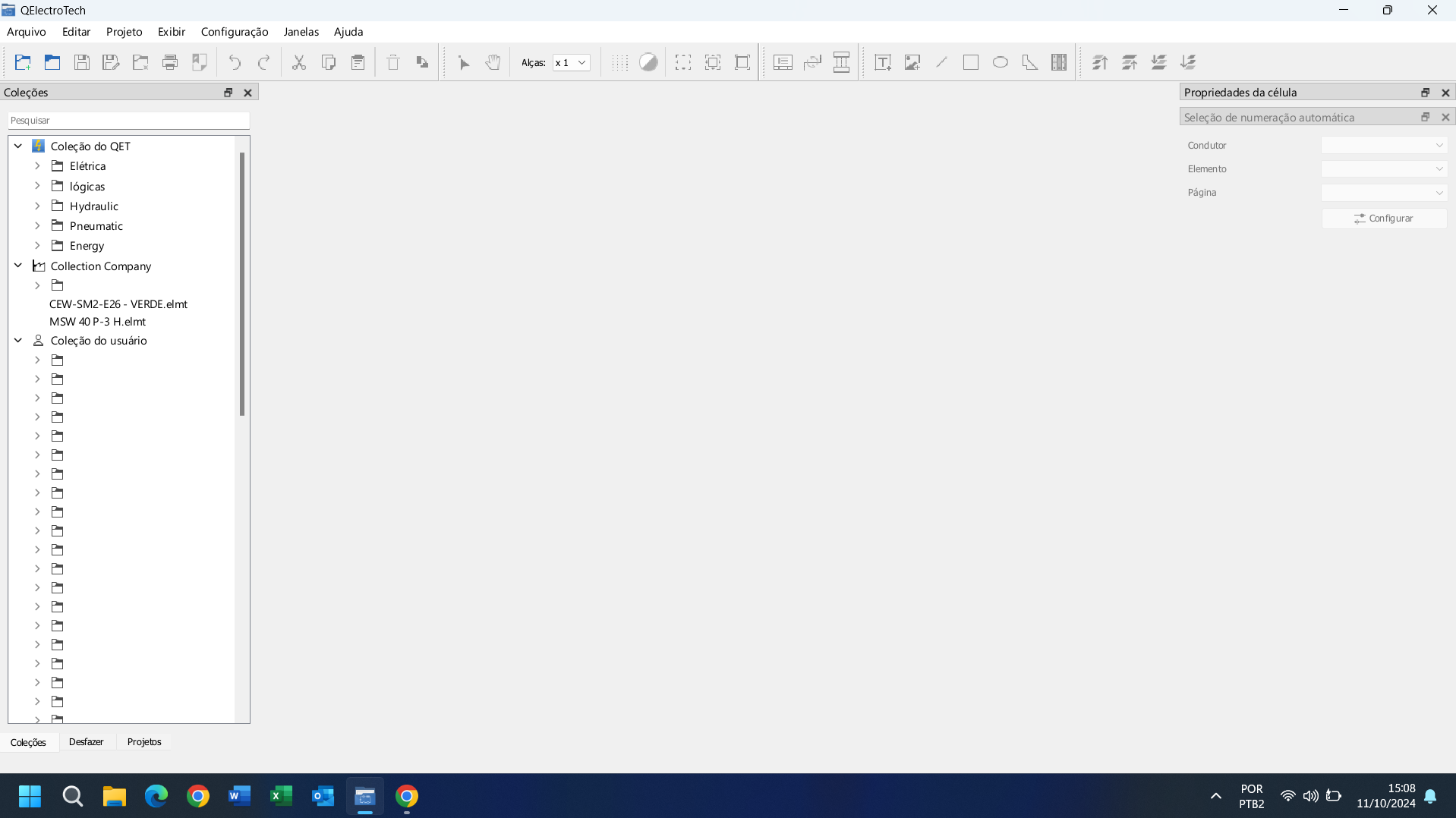Open the Projeto menu
Image resolution: width=1456 pixels, height=818 pixels.
coord(124,32)
